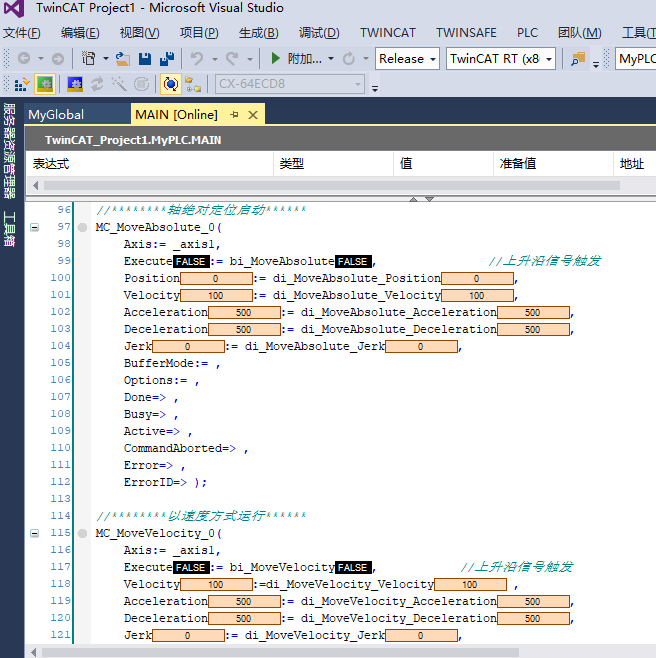
Task: Open the 服务器资源管理器 side panel
Action: (9, 151)
